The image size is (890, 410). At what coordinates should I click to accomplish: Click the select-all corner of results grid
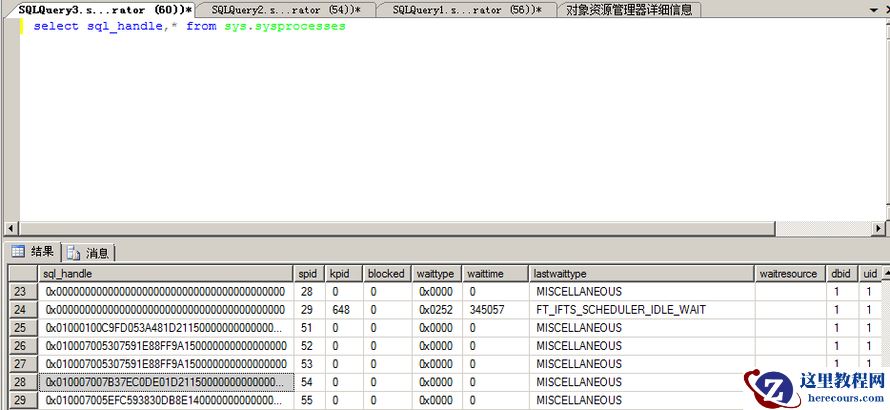pos(22,273)
